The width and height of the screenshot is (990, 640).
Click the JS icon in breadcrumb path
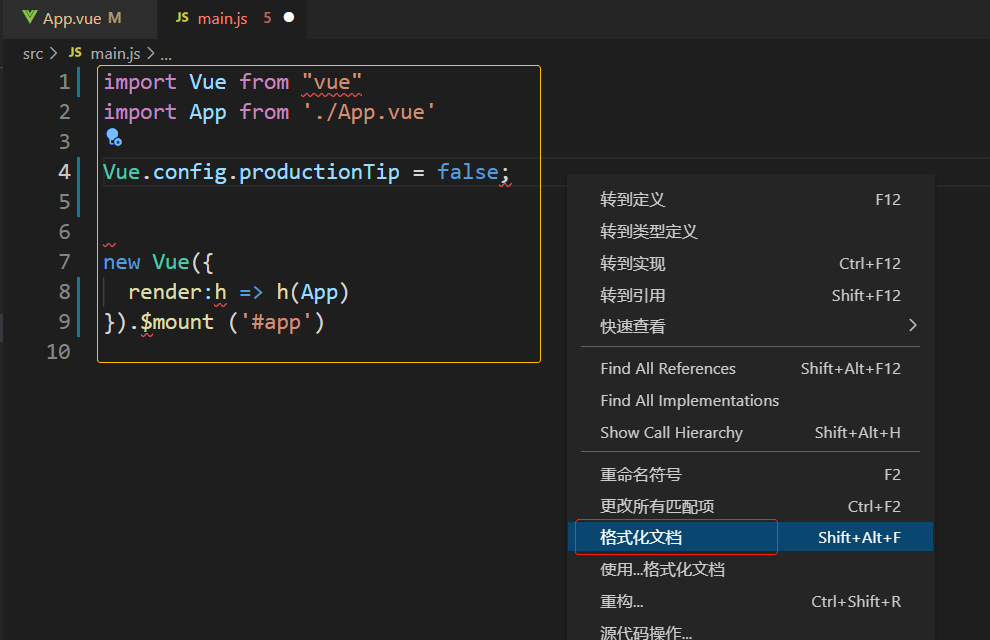[x=75, y=53]
